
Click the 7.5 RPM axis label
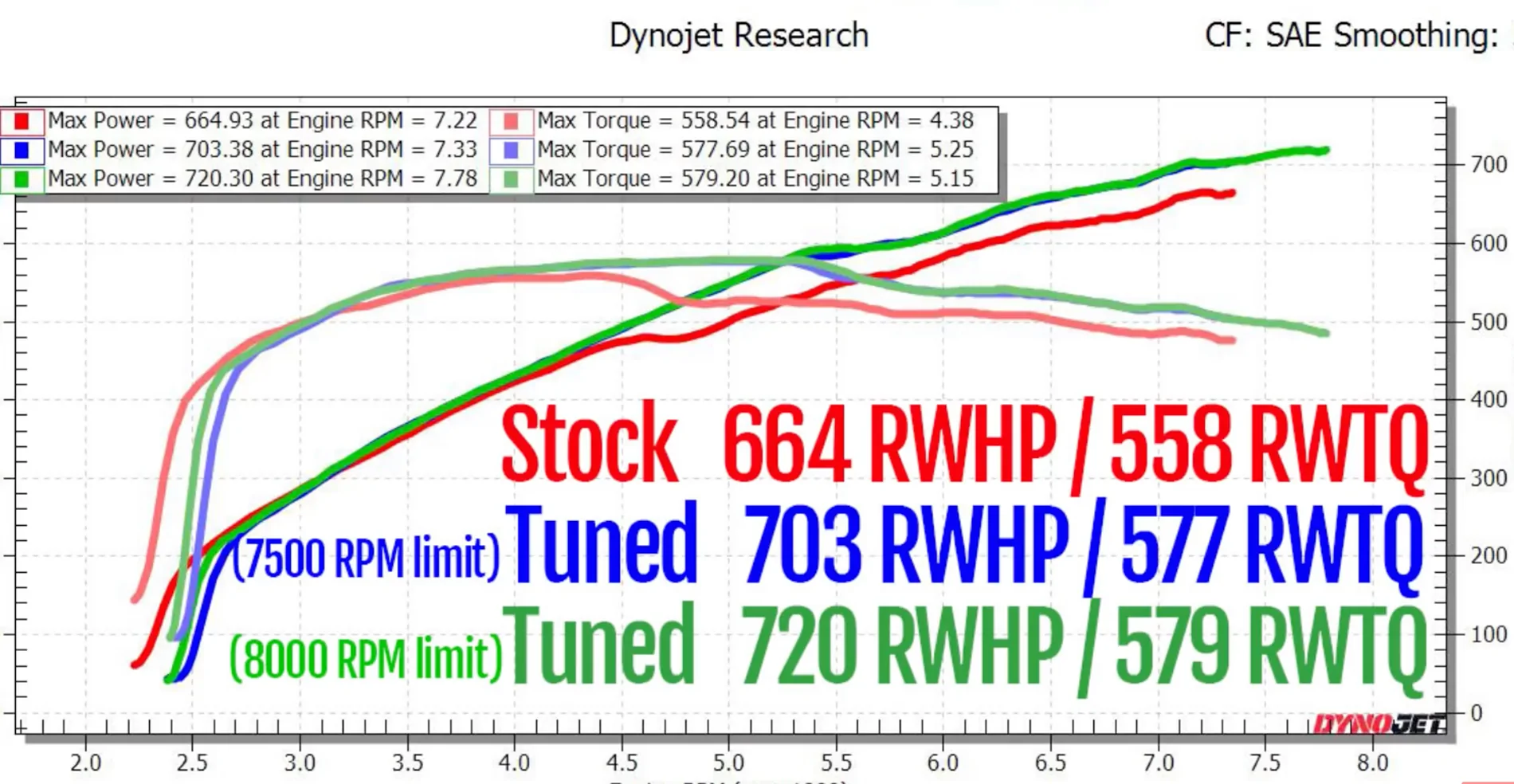pyautogui.click(x=1265, y=762)
